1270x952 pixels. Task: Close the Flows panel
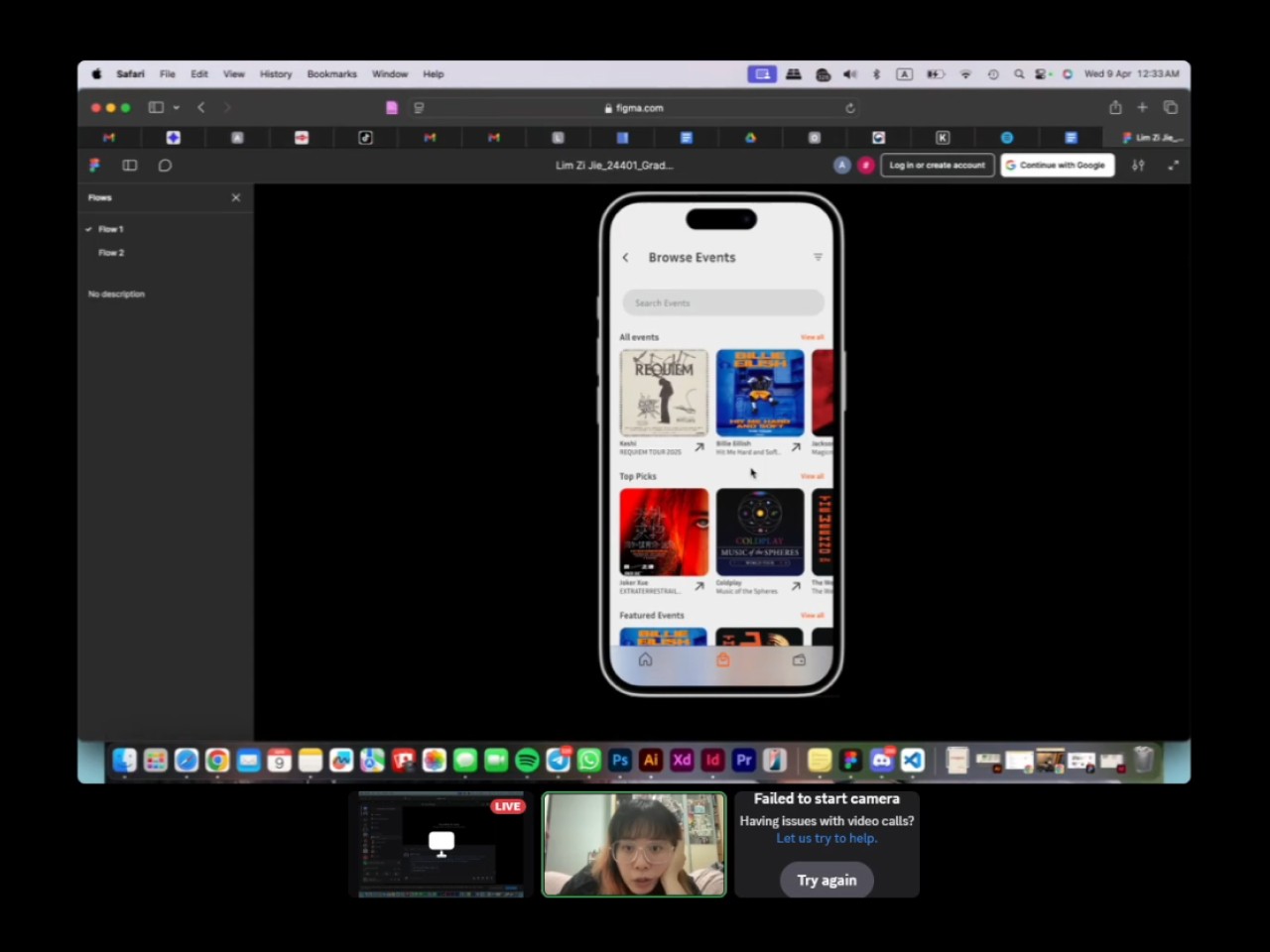(236, 197)
